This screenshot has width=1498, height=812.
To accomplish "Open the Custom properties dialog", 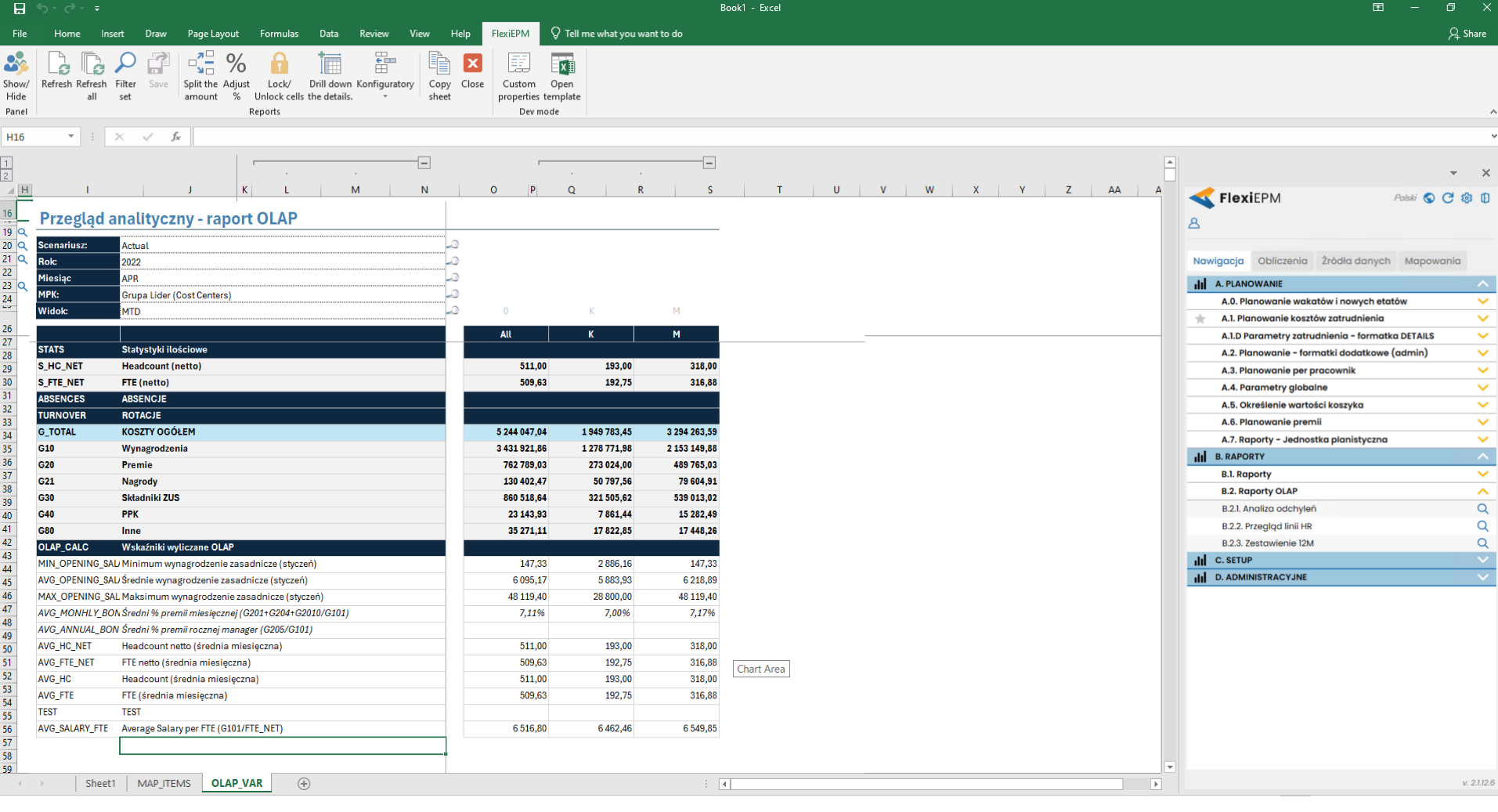I will click(518, 75).
